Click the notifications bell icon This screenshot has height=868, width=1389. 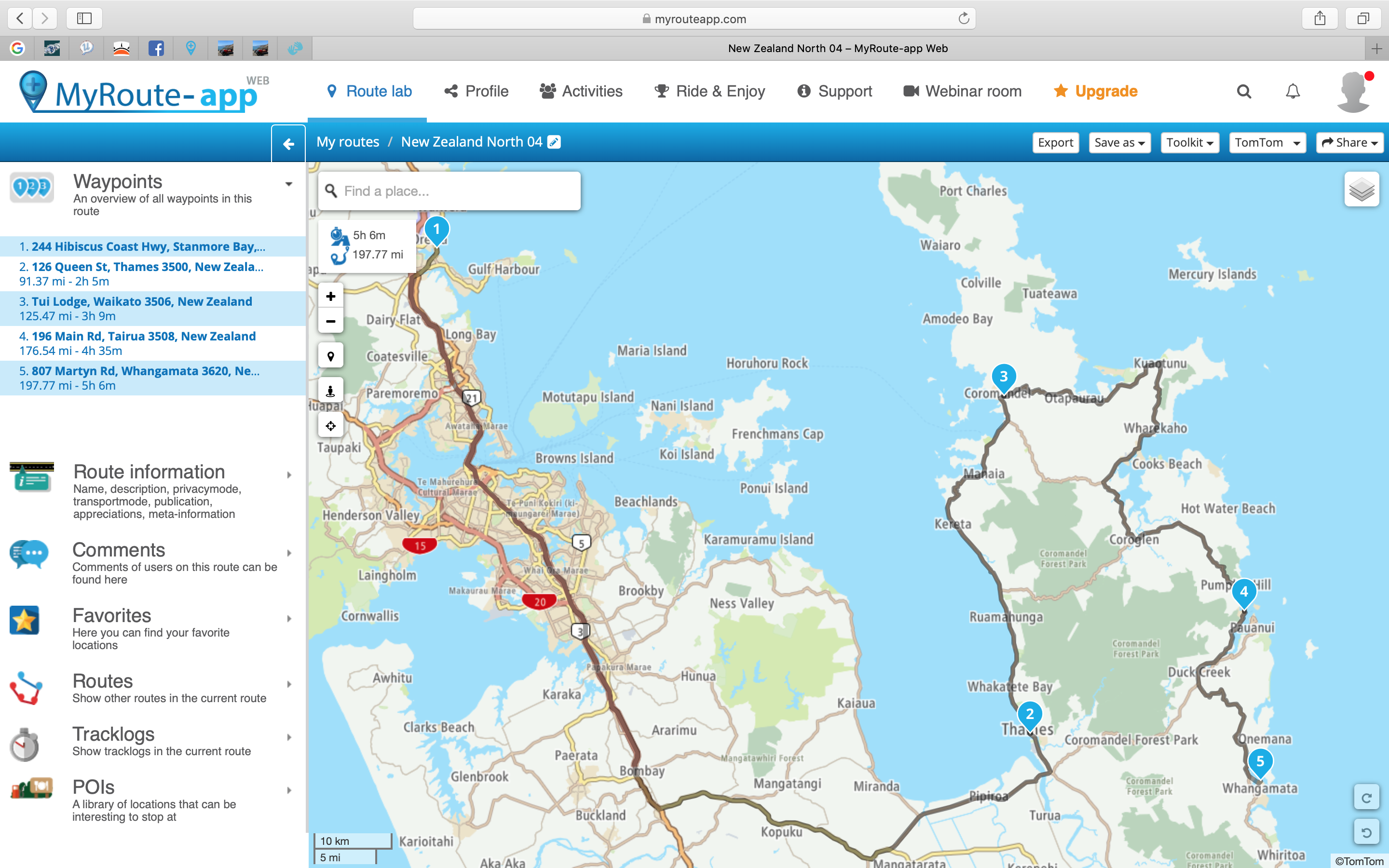(x=1293, y=91)
